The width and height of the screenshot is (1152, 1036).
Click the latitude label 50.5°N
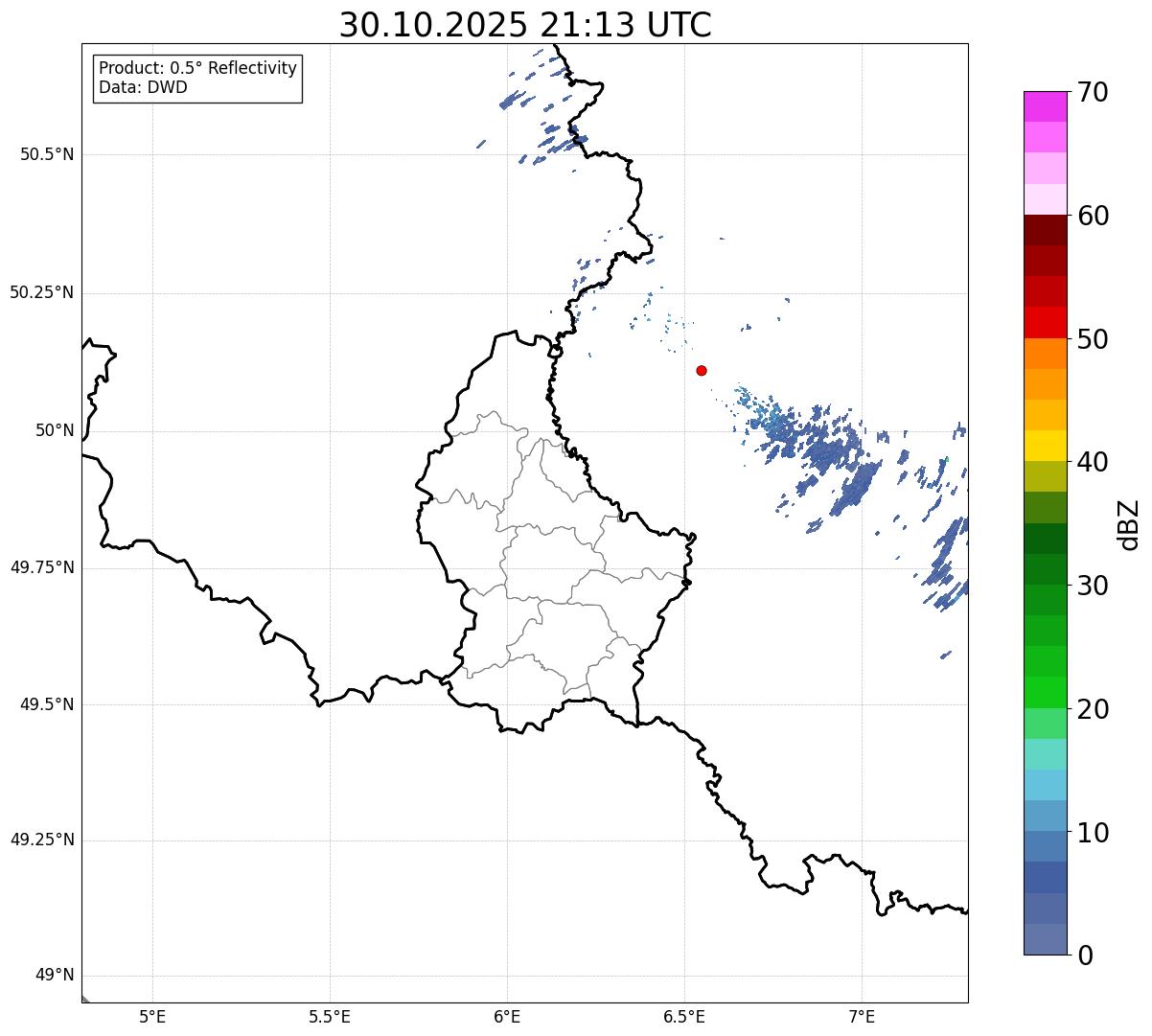pos(46,154)
